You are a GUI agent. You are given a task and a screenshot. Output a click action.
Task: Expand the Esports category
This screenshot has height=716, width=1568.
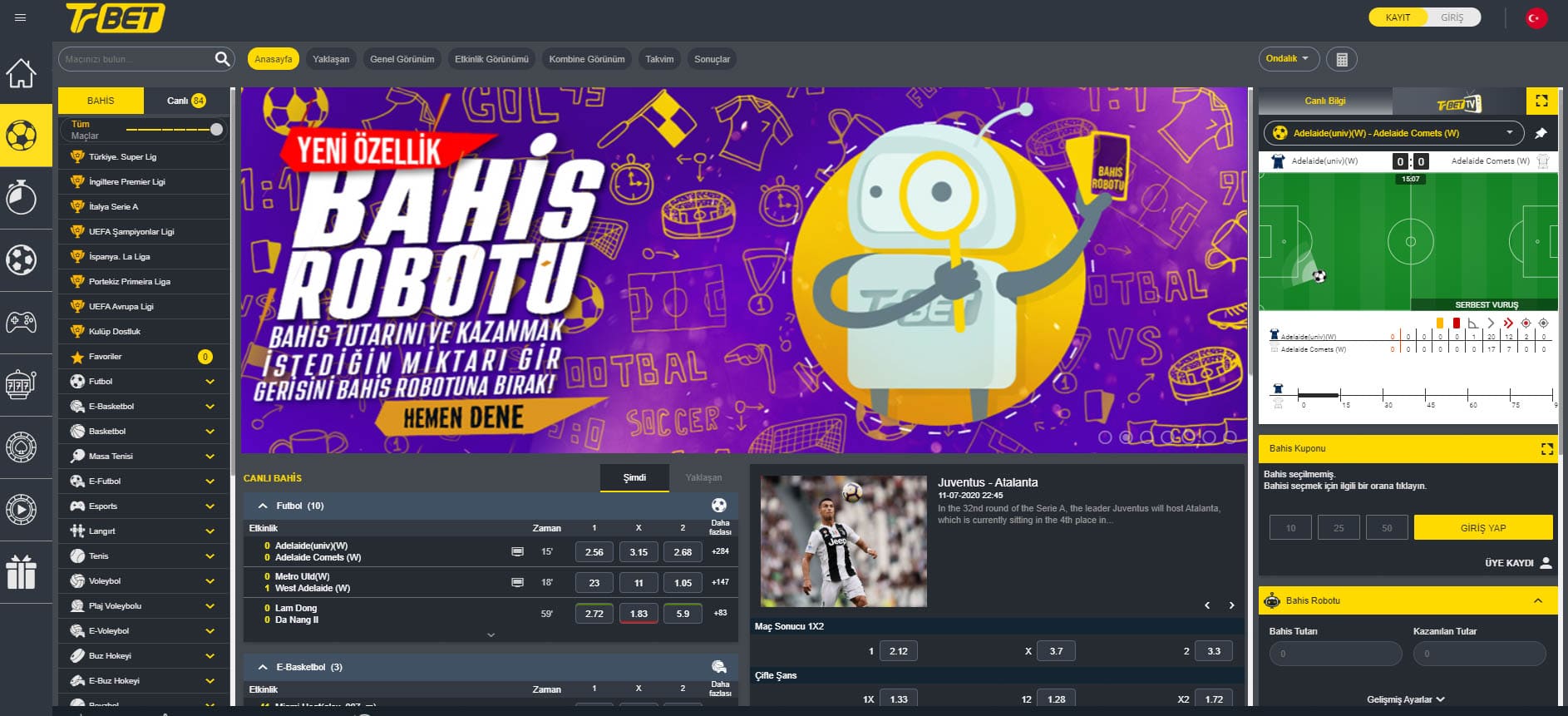(210, 506)
